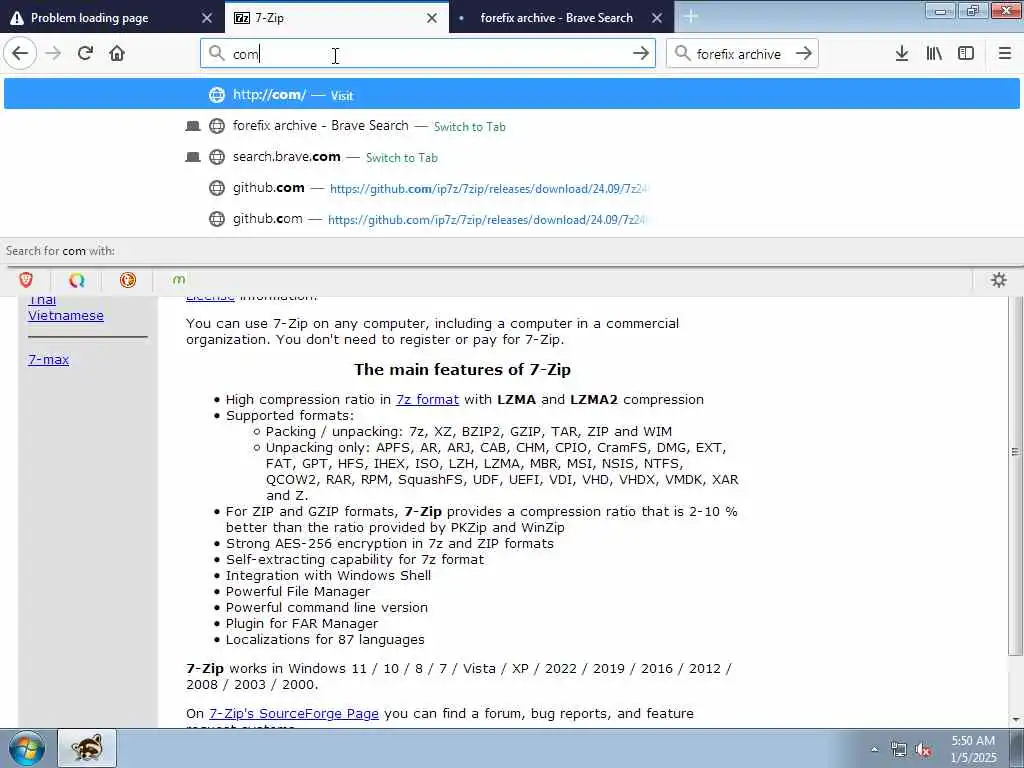
Task: Click the muted volume tray icon
Action: click(x=923, y=750)
